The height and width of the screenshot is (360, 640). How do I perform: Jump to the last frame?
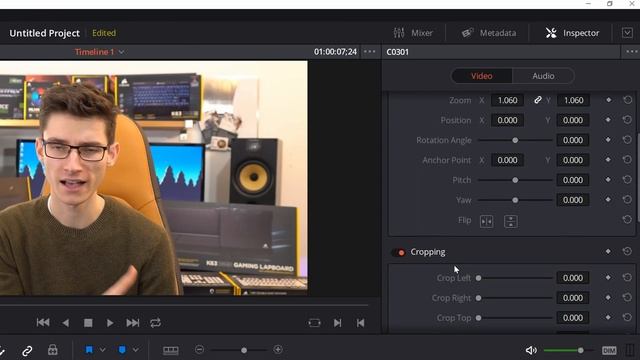[133, 323]
